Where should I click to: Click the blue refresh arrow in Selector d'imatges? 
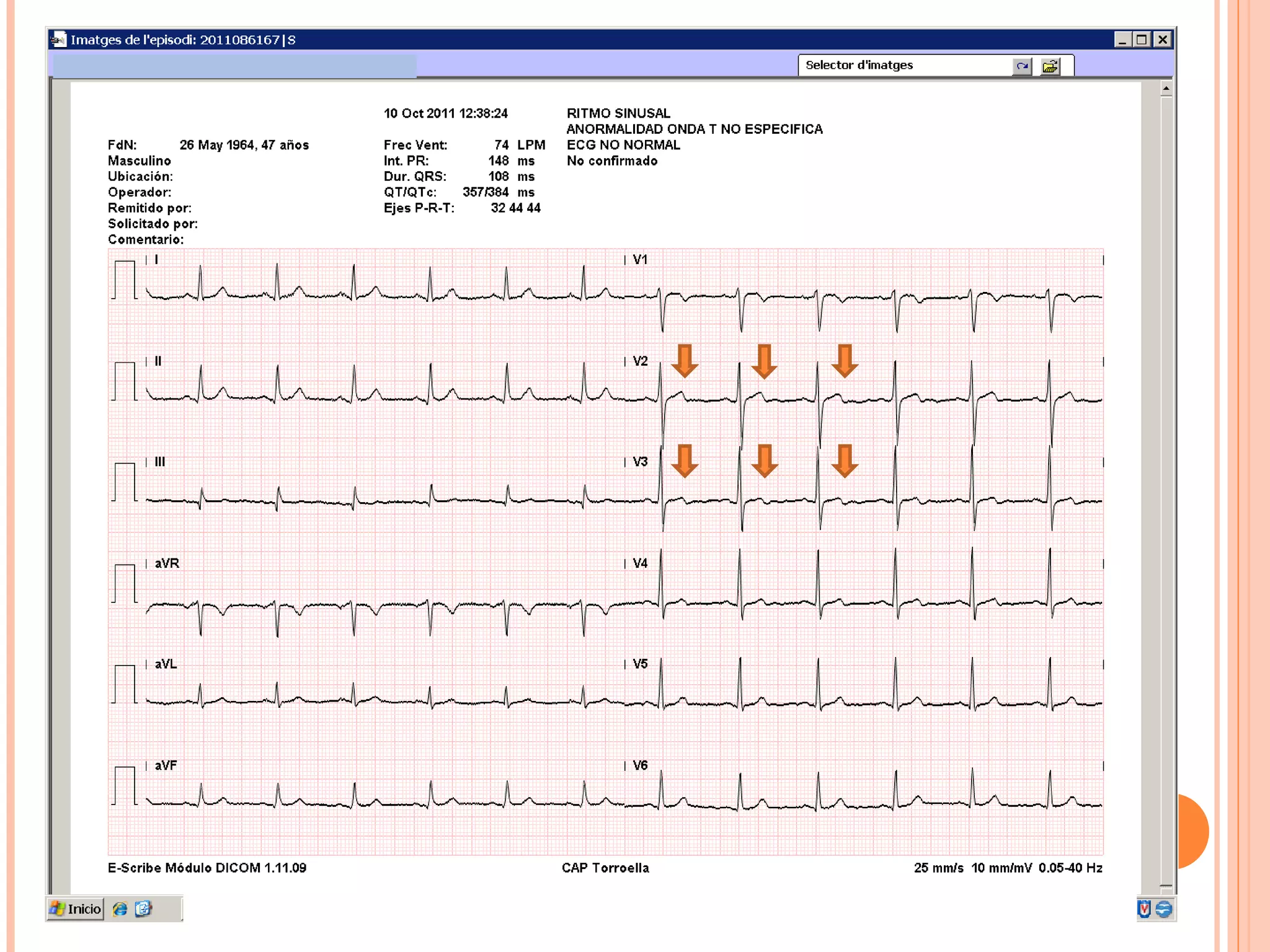(1022, 66)
